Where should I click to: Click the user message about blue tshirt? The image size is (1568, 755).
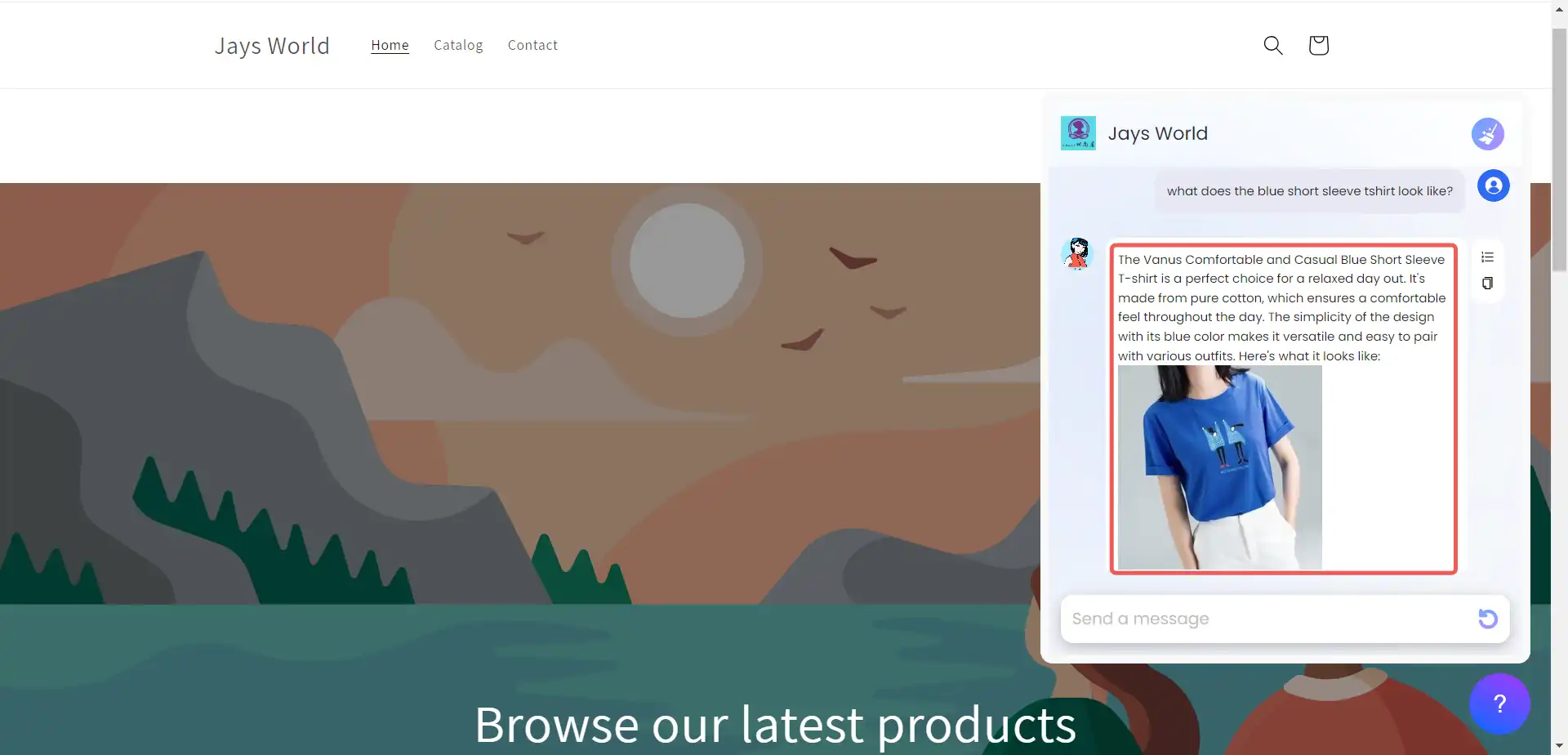pos(1309,191)
